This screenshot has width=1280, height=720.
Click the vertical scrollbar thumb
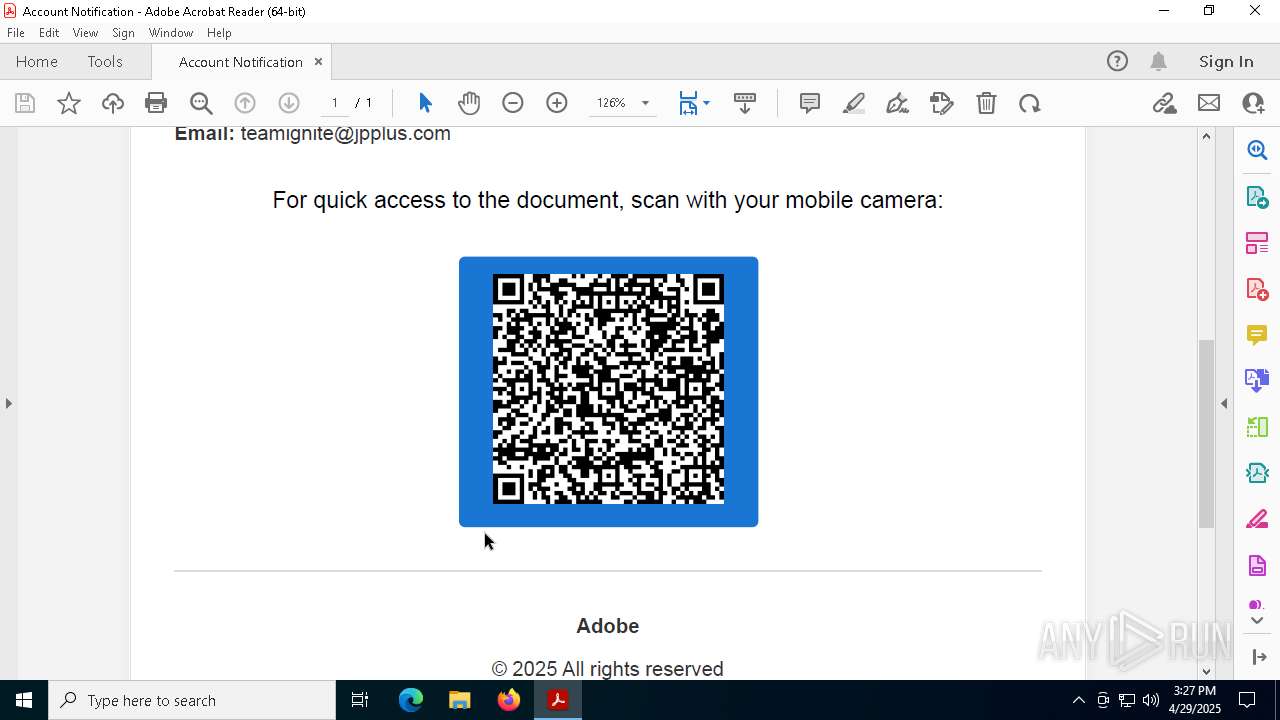click(x=1206, y=434)
